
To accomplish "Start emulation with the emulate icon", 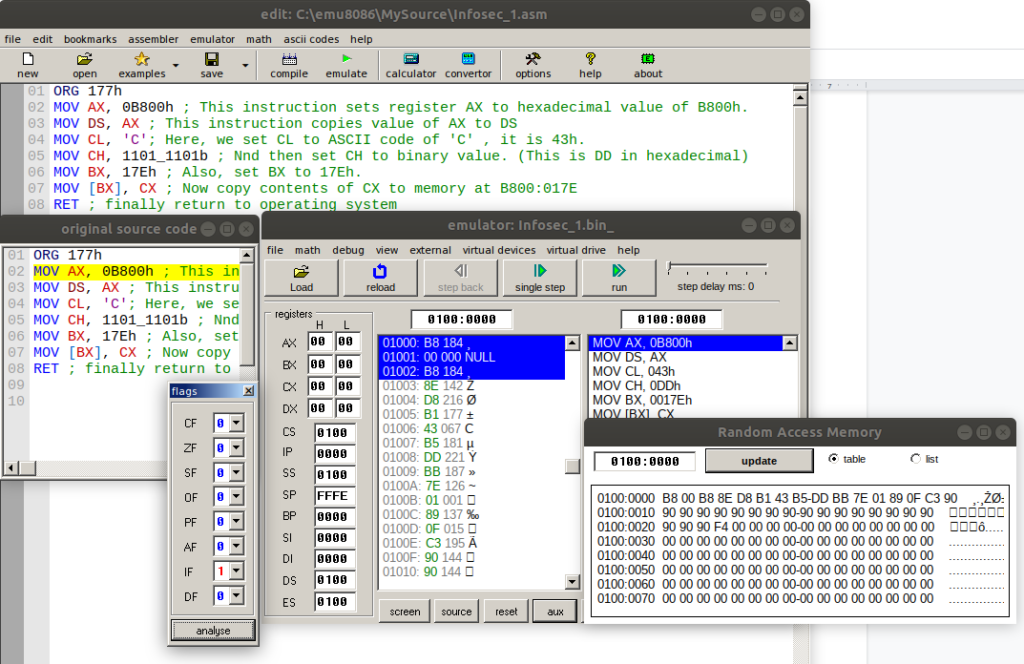I will point(346,65).
